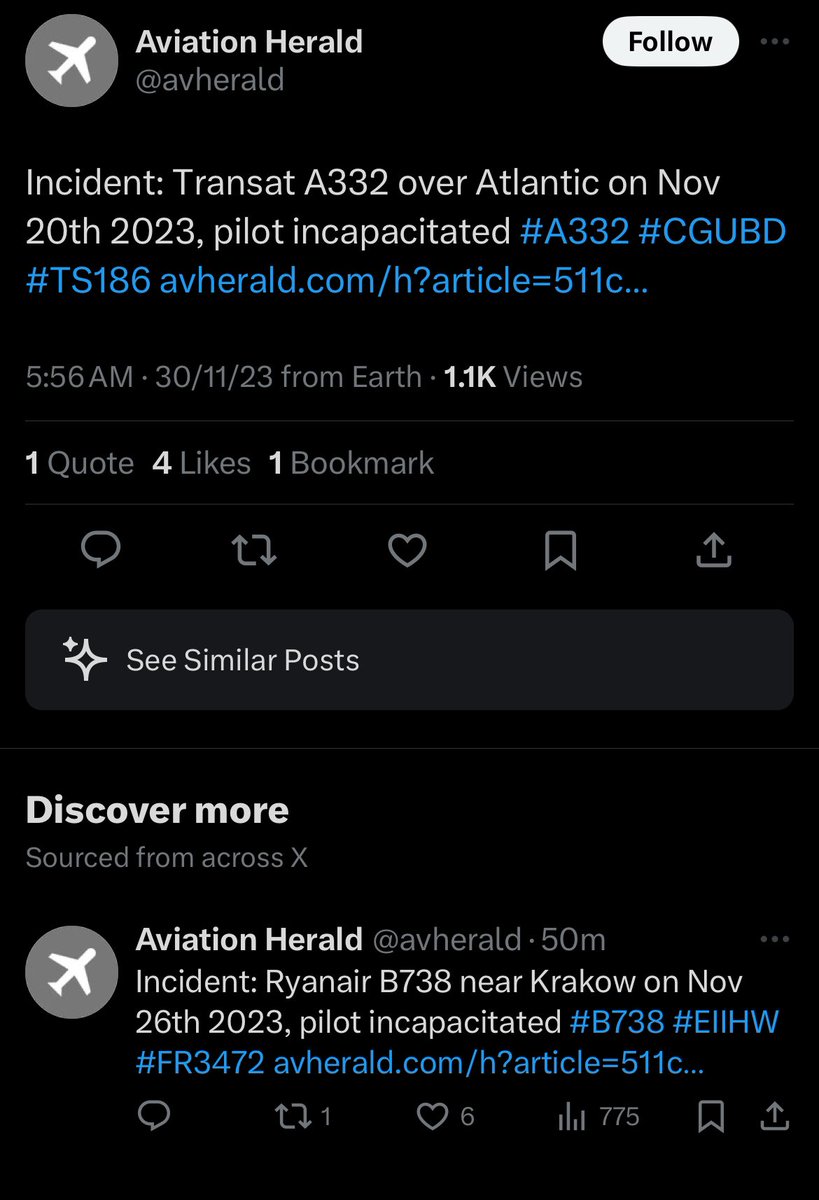Repost the Transat A332 incident post
The image size is (819, 1200).
click(254, 549)
